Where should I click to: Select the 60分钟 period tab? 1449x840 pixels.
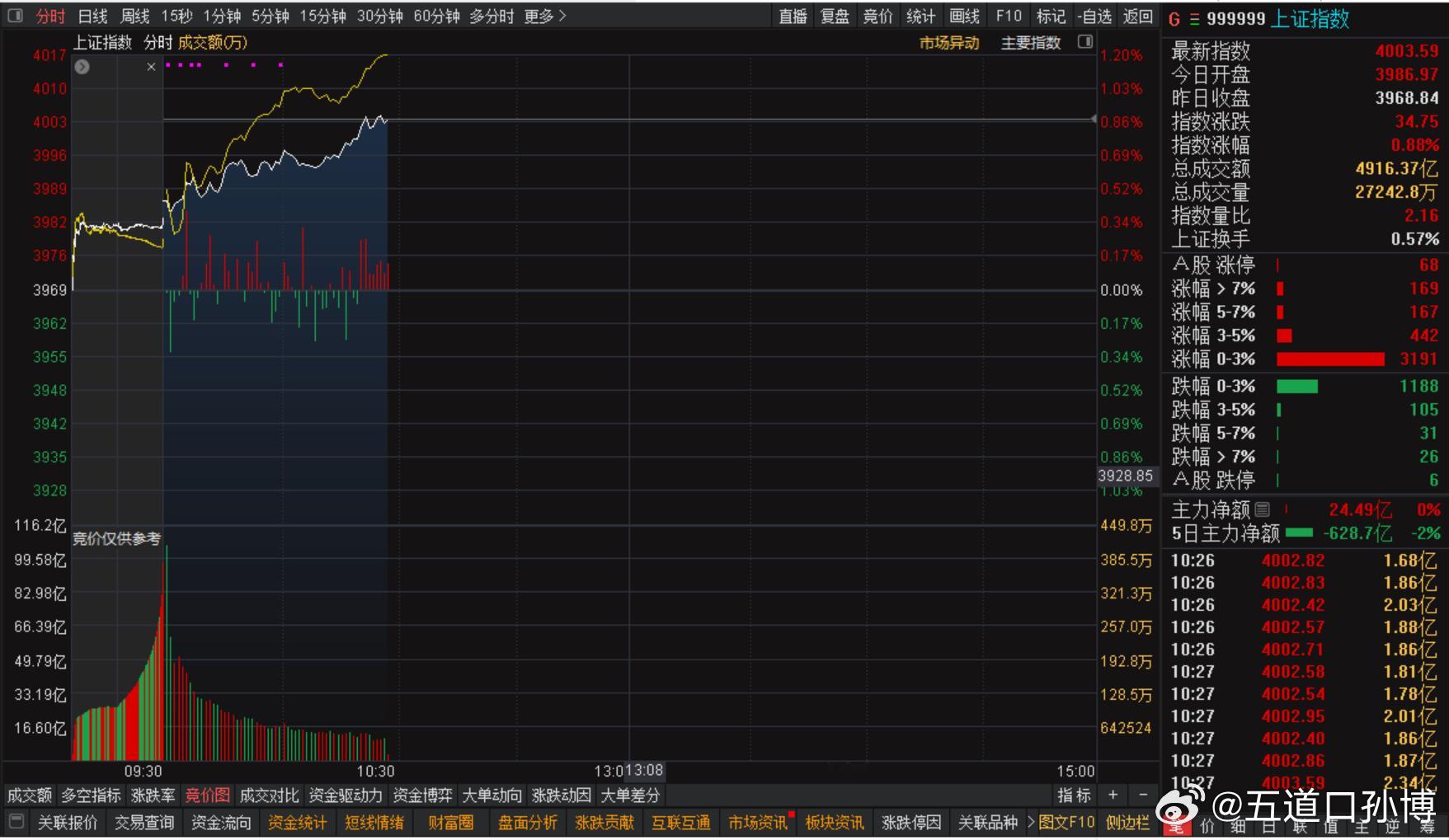(436, 16)
